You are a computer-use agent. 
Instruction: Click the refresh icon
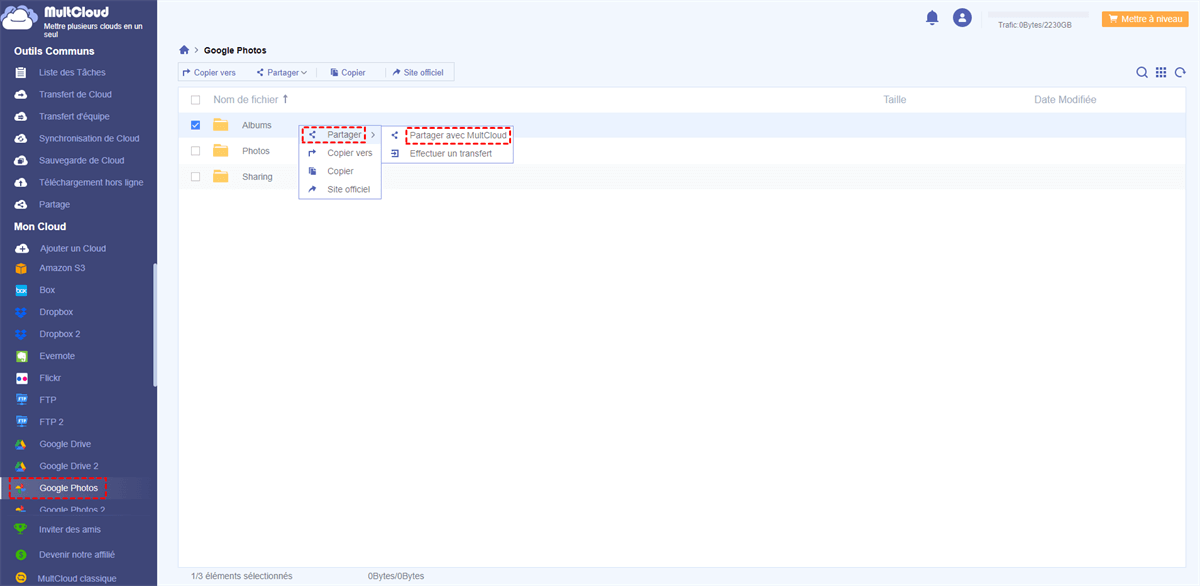point(1180,72)
